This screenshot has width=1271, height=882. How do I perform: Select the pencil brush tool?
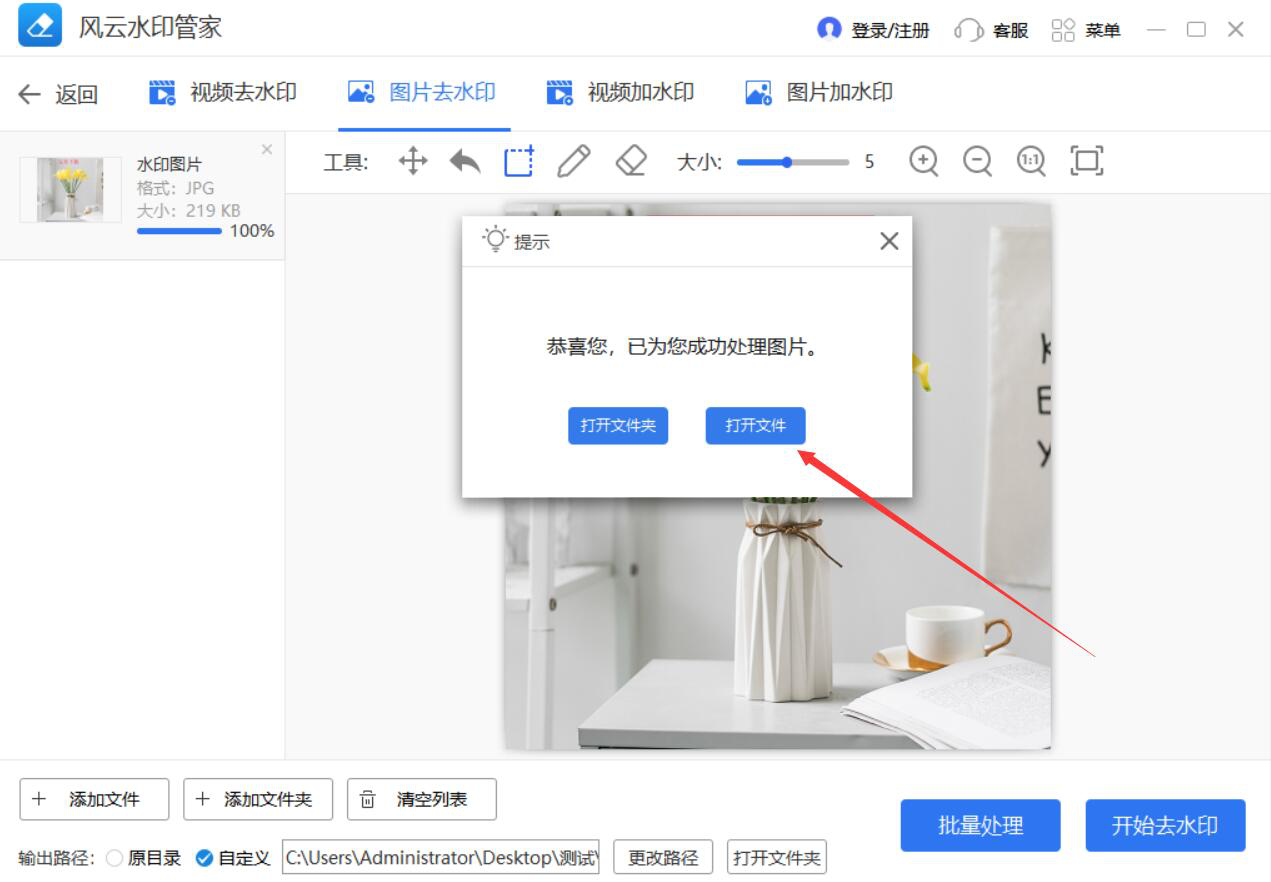tap(573, 161)
